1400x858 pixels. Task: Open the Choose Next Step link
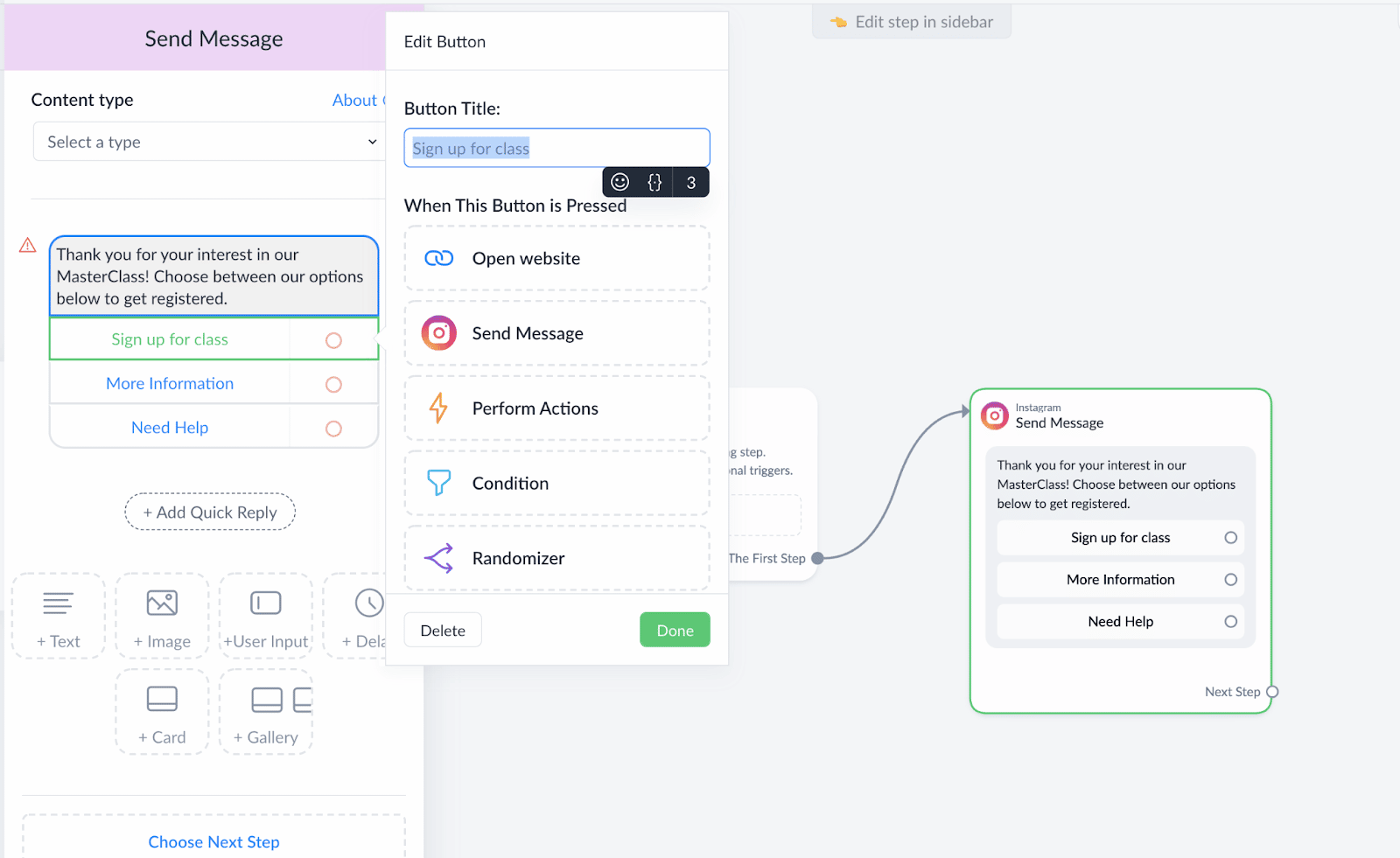click(x=214, y=841)
